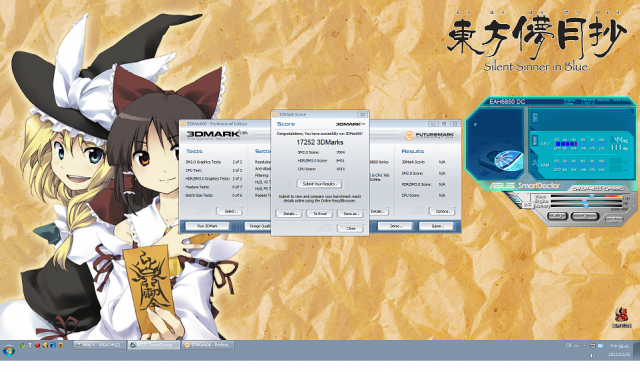Click the Batch Size Tests row
Image resolution: width=640 pixels, height=372 pixels.
coord(213,195)
